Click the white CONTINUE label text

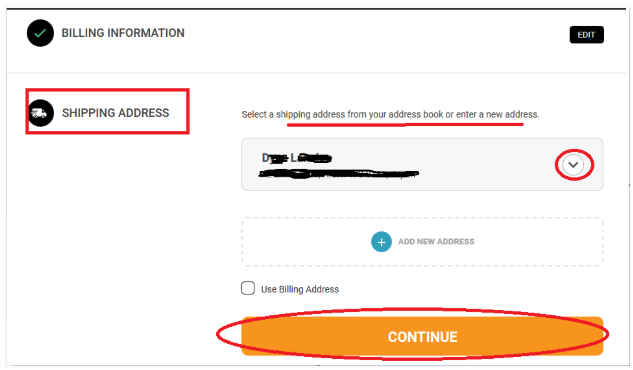(x=423, y=337)
